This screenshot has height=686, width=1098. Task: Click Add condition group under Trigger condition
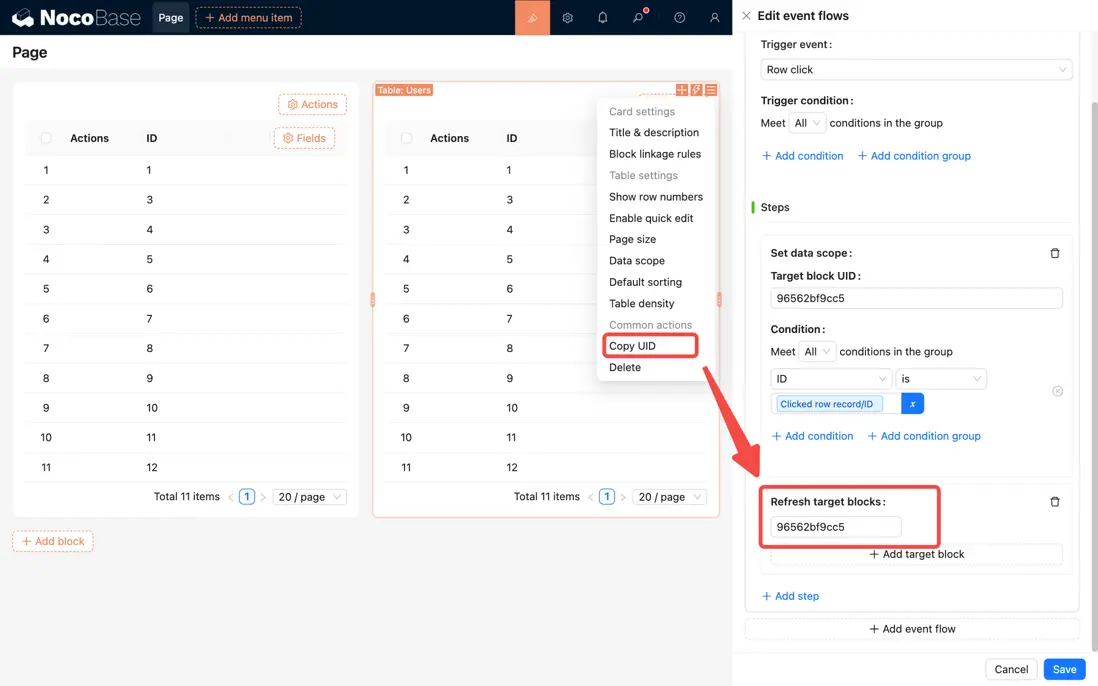pyautogui.click(x=914, y=155)
